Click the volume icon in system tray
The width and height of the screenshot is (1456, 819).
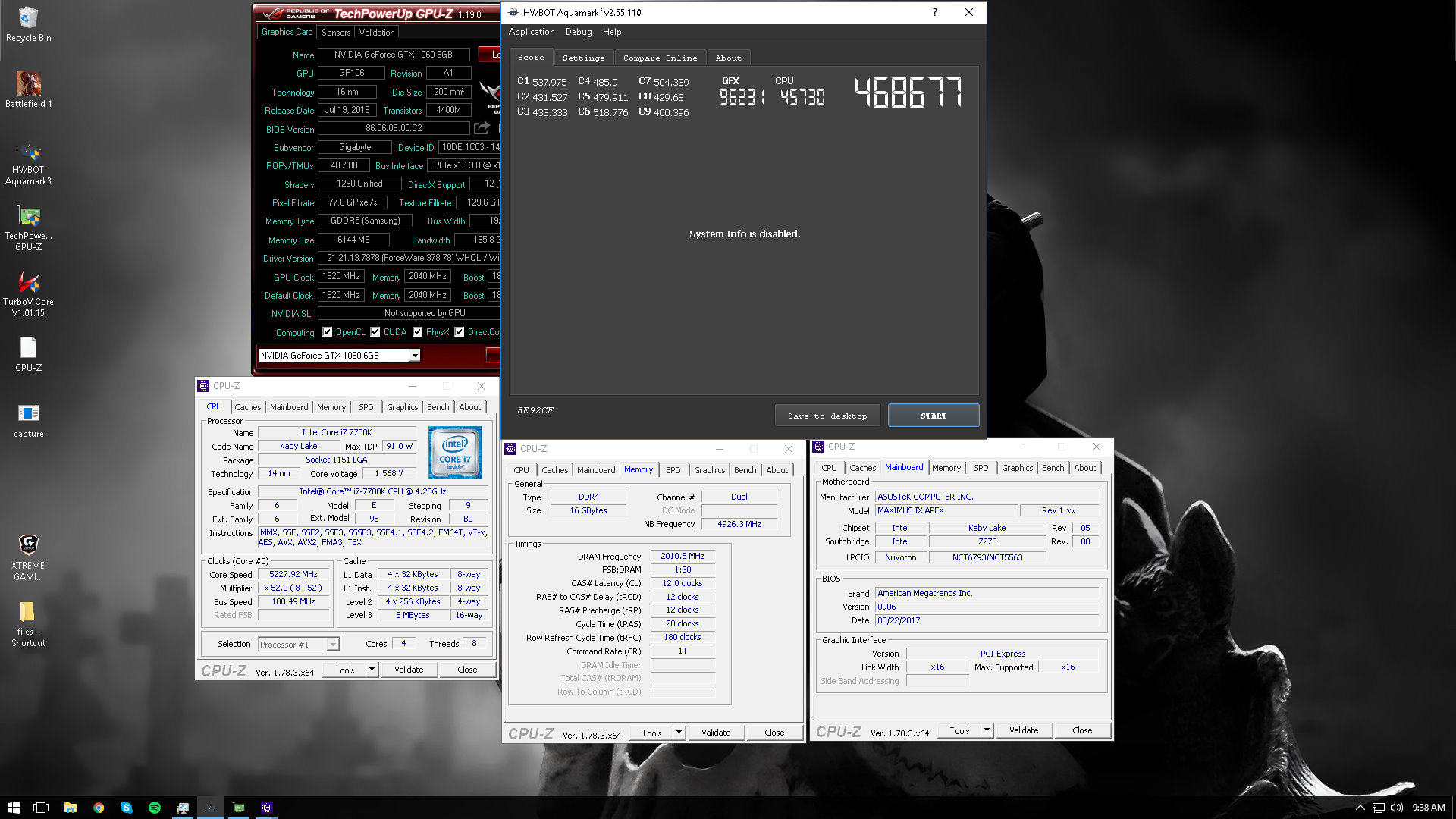pyautogui.click(x=1397, y=808)
